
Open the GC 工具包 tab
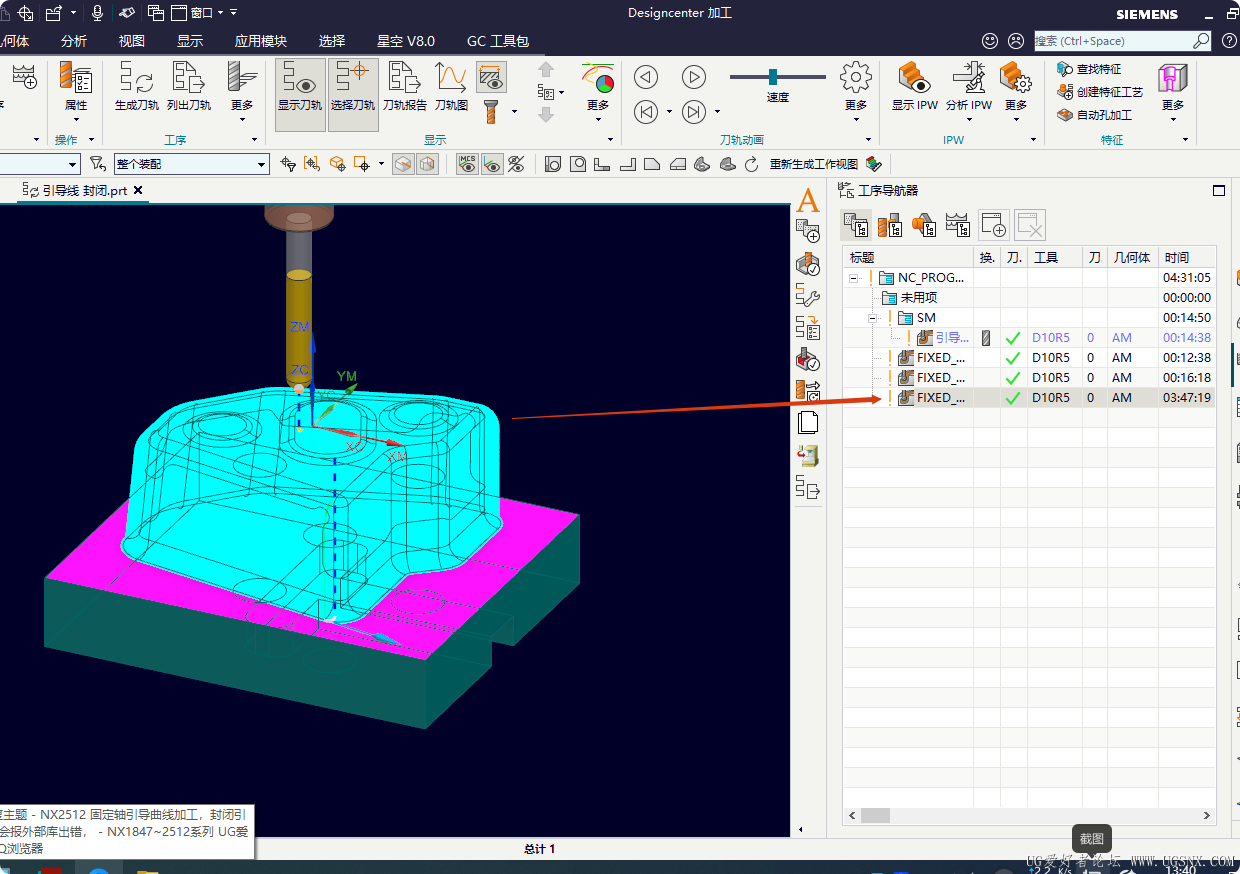[x=498, y=41]
